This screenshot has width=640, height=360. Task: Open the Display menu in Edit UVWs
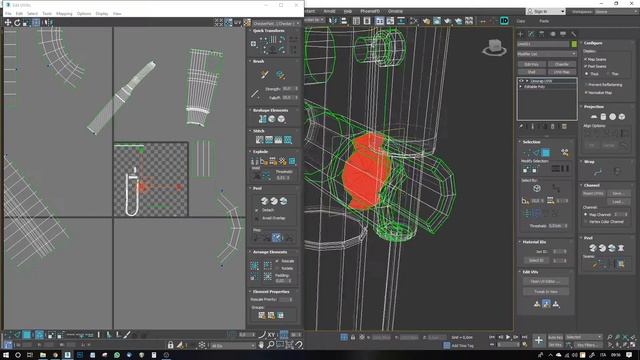tap(102, 13)
